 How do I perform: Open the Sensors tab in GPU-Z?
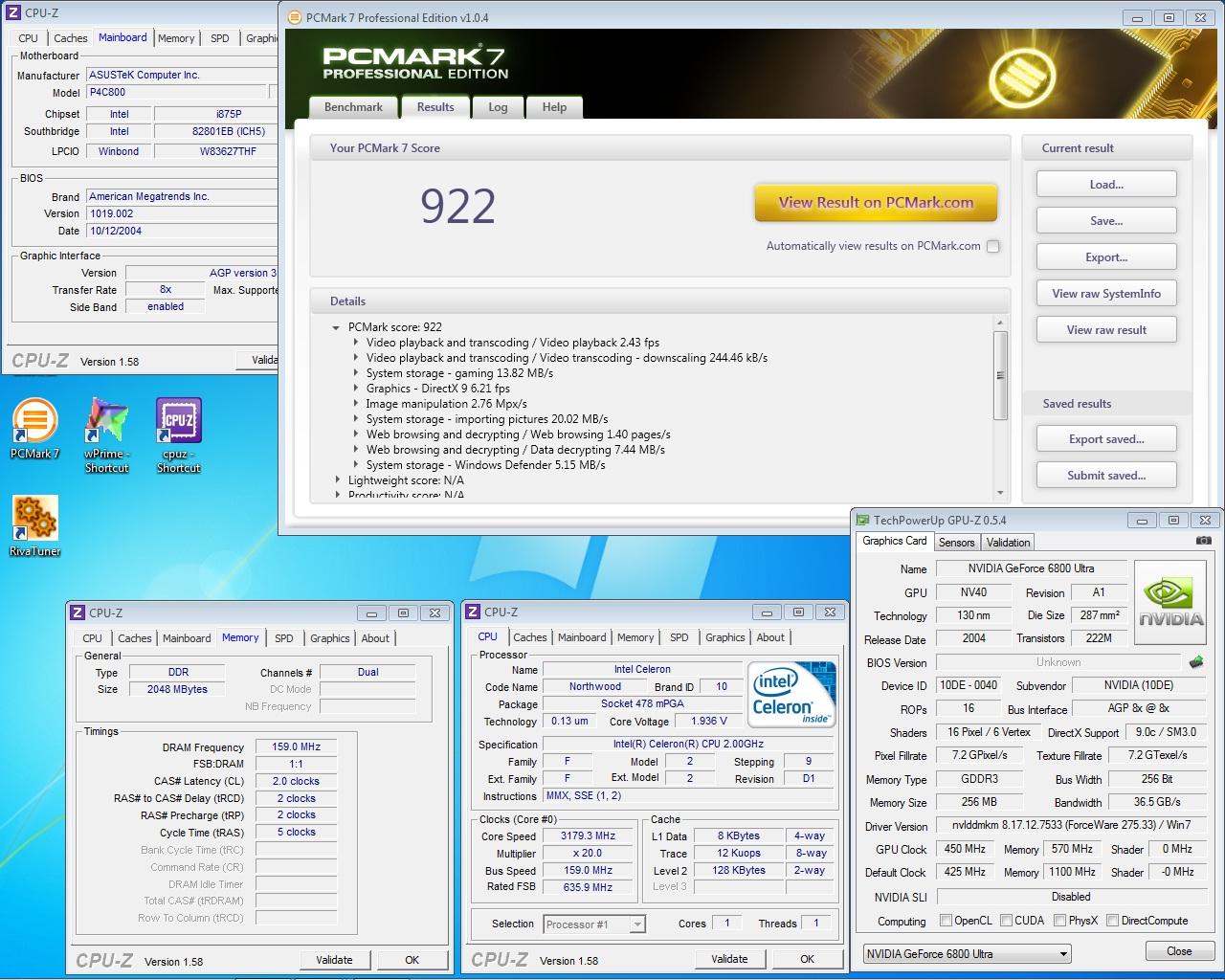[x=956, y=543]
